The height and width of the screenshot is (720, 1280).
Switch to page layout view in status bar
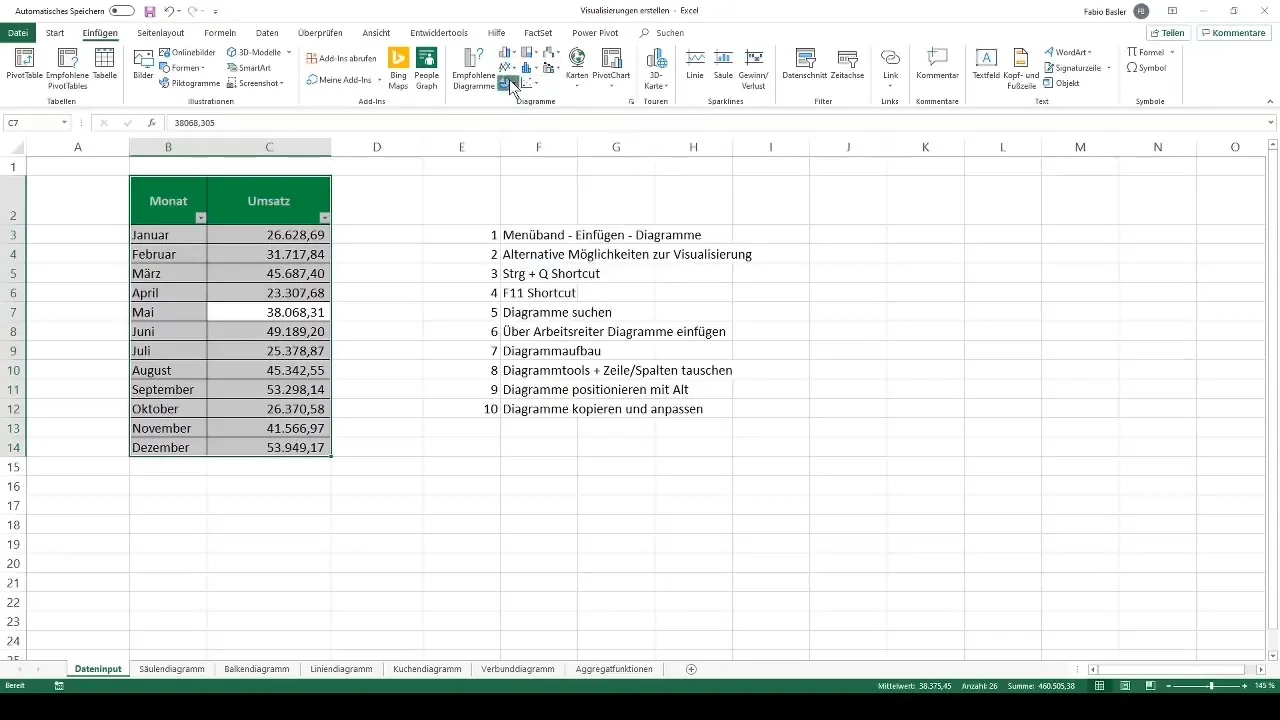1125,685
